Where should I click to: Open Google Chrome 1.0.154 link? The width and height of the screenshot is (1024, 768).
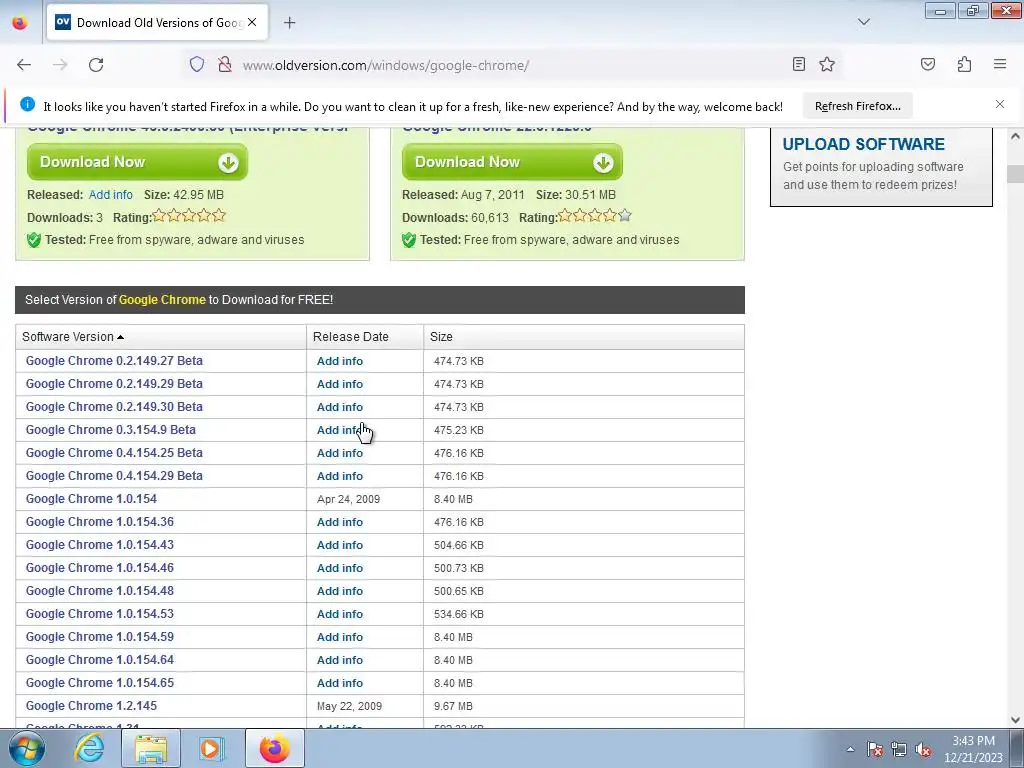(x=91, y=498)
